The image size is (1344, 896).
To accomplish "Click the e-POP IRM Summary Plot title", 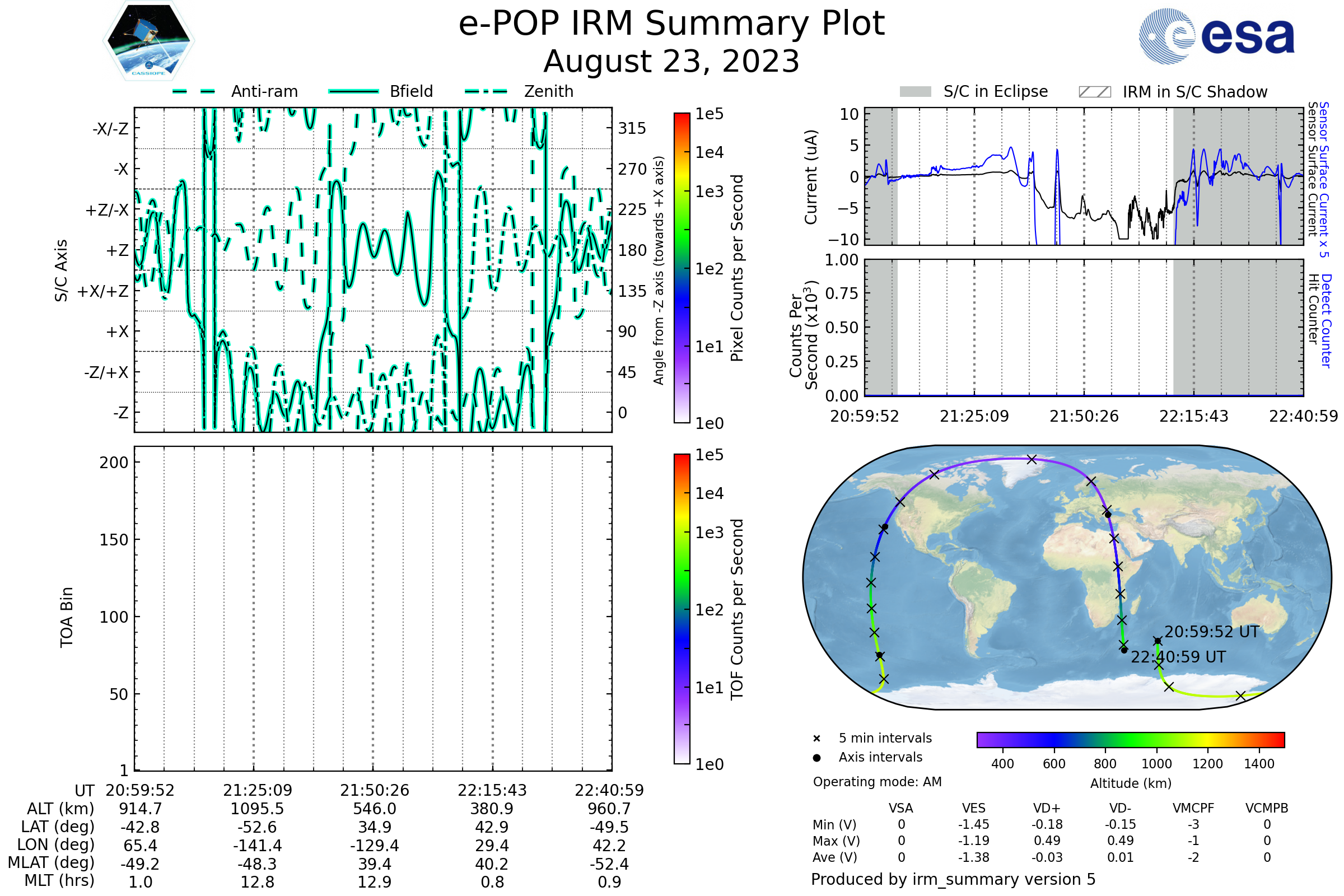I will [671, 24].
